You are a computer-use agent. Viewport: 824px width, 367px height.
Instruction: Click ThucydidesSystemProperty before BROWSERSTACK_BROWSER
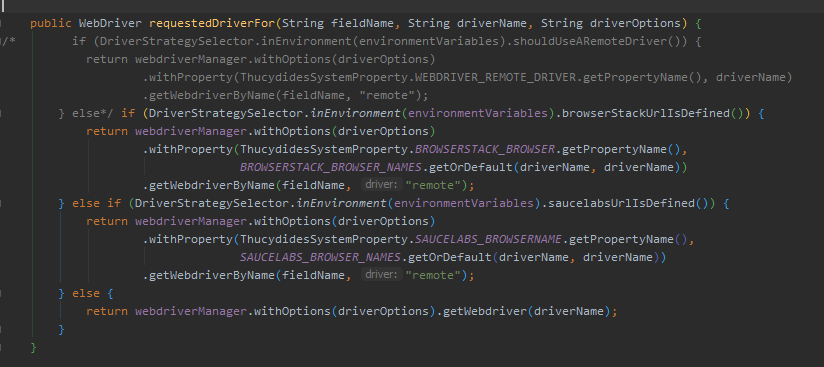(x=323, y=149)
